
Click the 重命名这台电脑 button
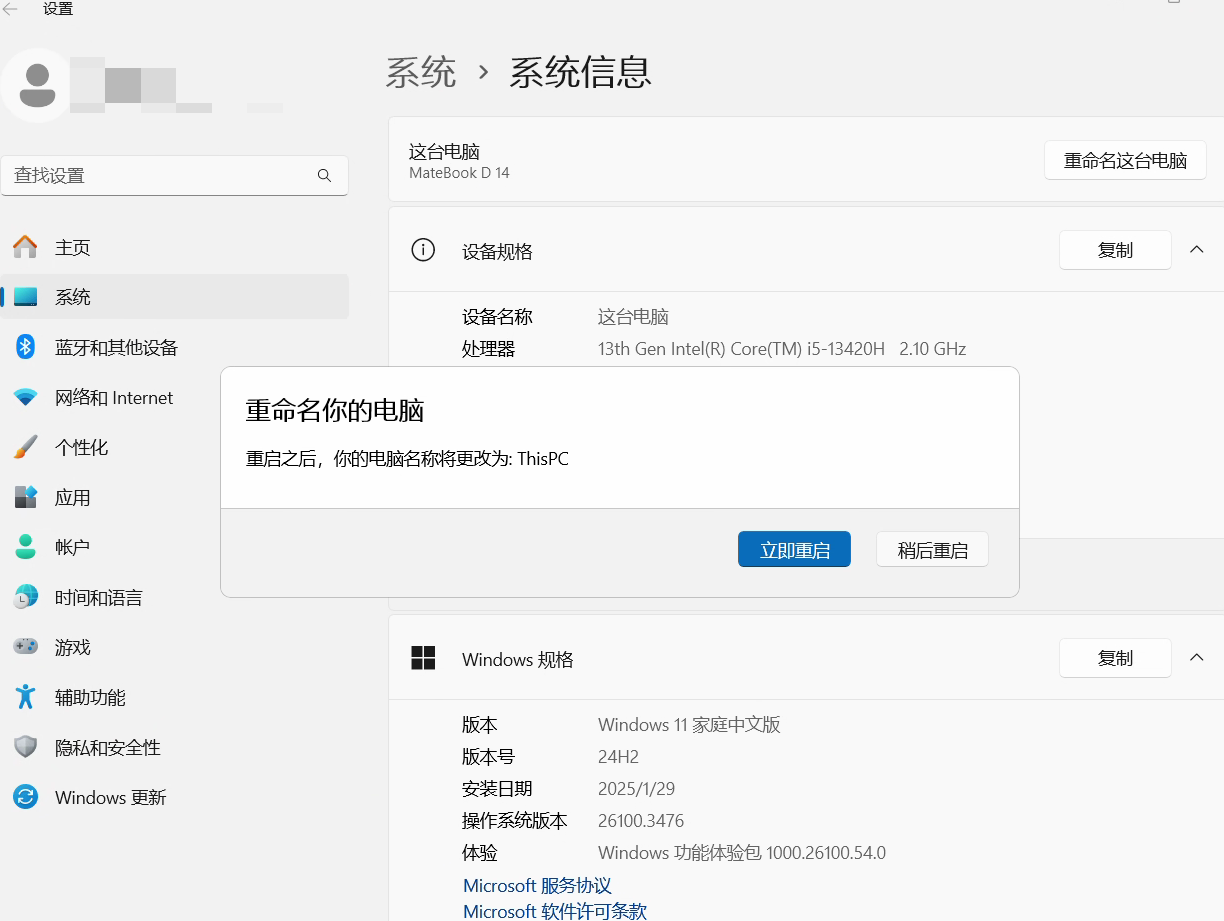(x=1125, y=161)
